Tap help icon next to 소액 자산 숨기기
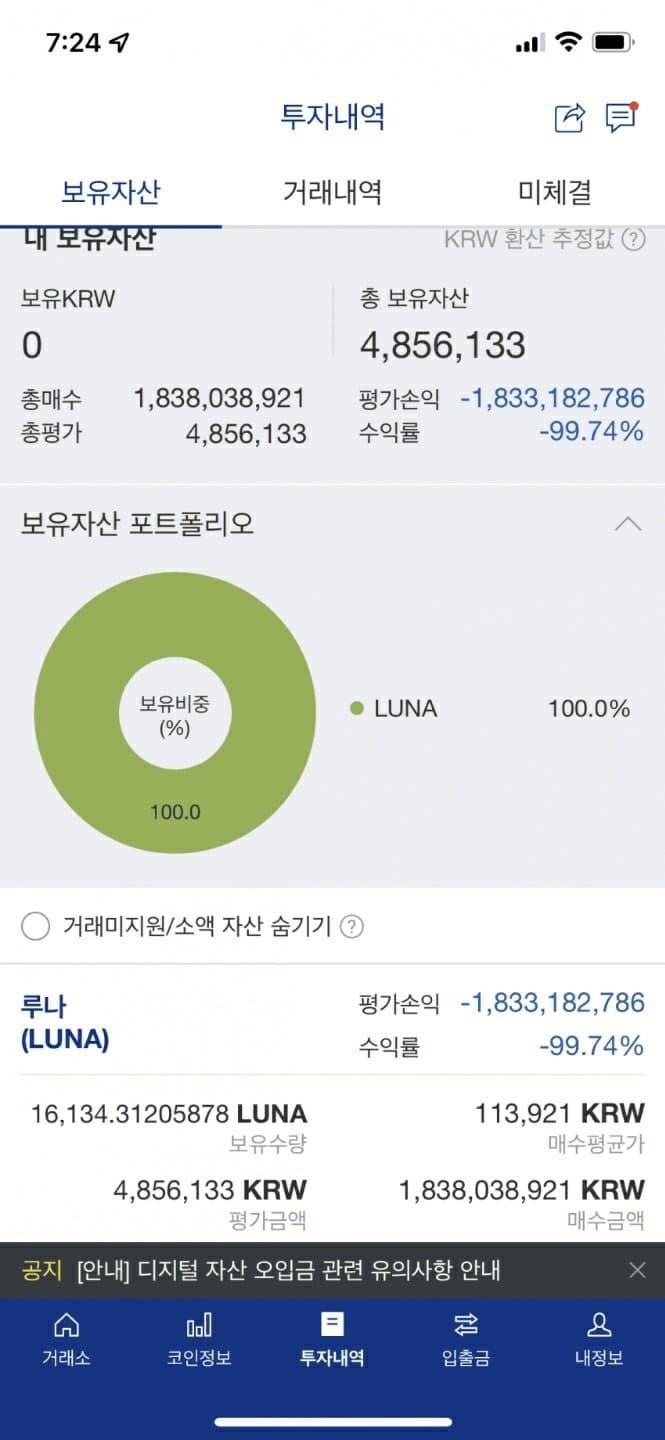This screenshot has width=665, height=1440. click(x=351, y=927)
